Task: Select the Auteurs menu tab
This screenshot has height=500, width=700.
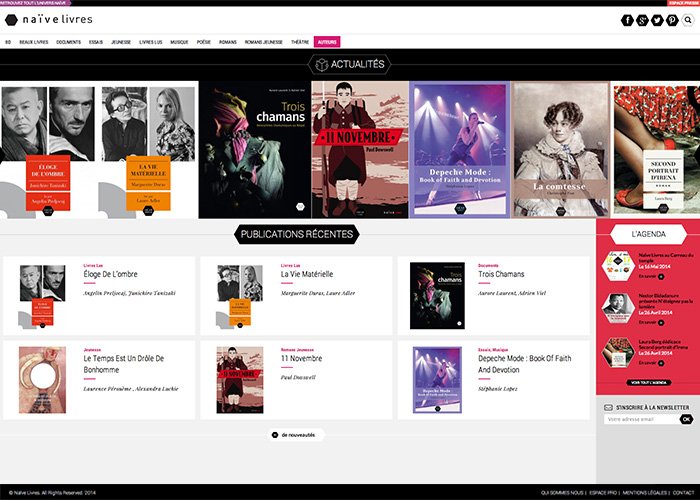Action: pos(327,42)
